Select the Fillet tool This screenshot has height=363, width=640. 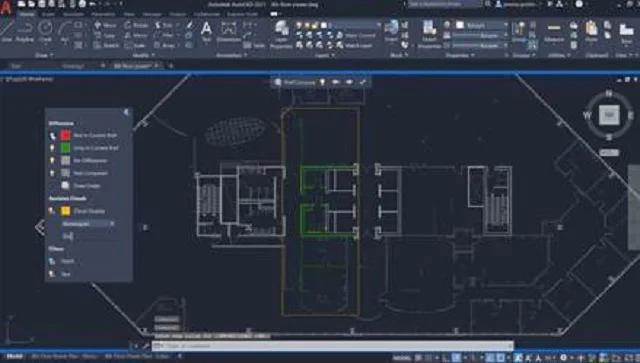[x=164, y=36]
